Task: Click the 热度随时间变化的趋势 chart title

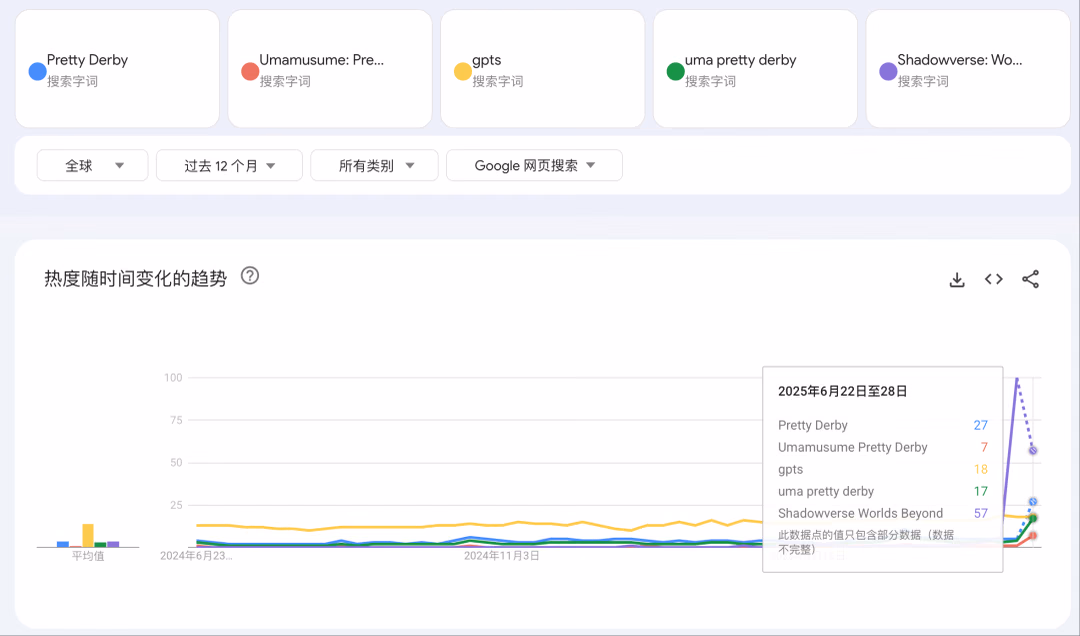Action: click(x=136, y=278)
